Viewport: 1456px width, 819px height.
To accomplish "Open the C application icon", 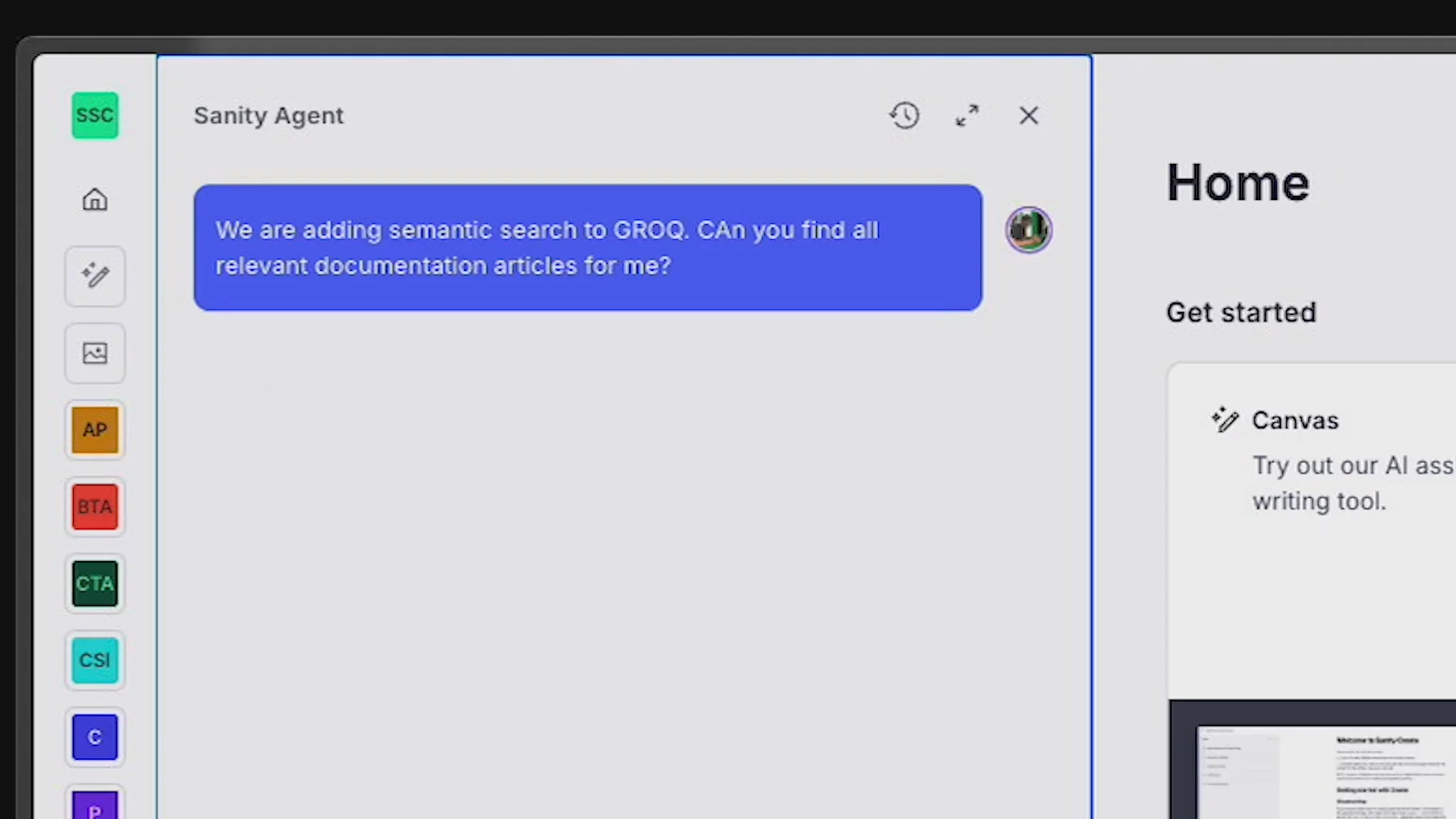I will click(x=95, y=737).
